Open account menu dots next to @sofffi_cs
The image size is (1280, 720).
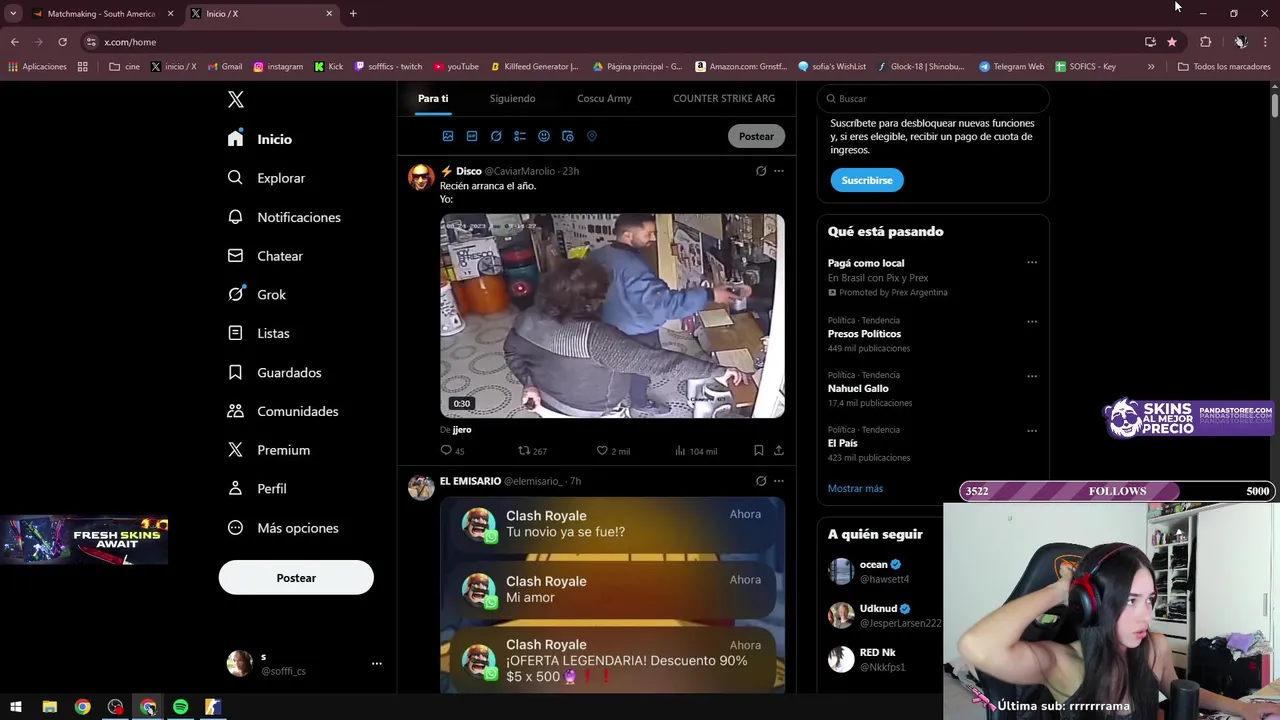click(x=376, y=663)
